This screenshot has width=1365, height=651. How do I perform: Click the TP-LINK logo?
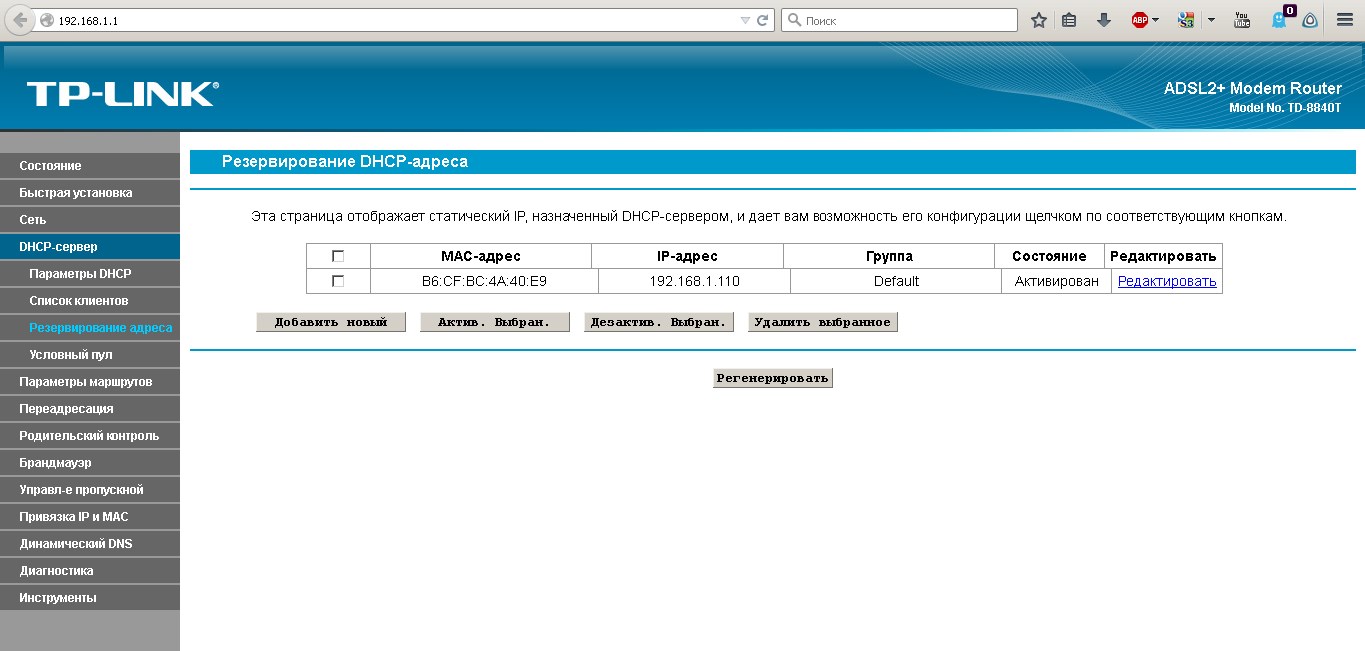tap(123, 94)
